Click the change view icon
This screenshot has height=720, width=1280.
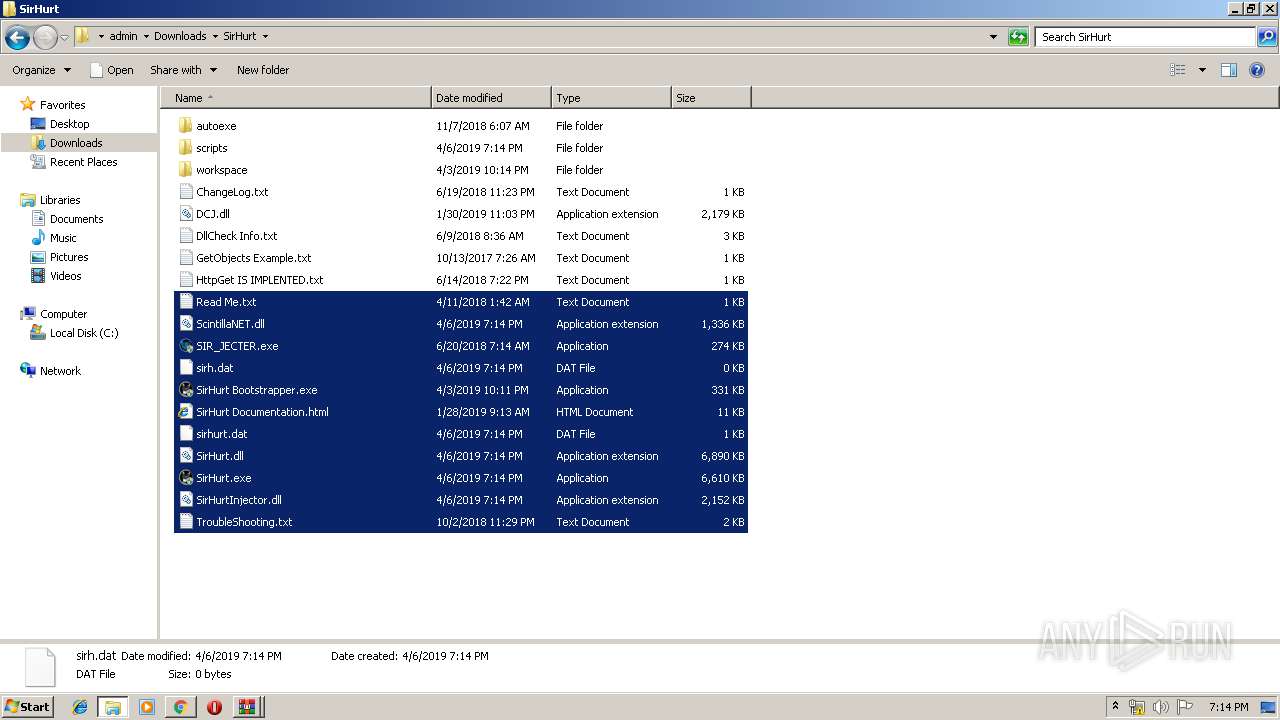(x=1178, y=70)
